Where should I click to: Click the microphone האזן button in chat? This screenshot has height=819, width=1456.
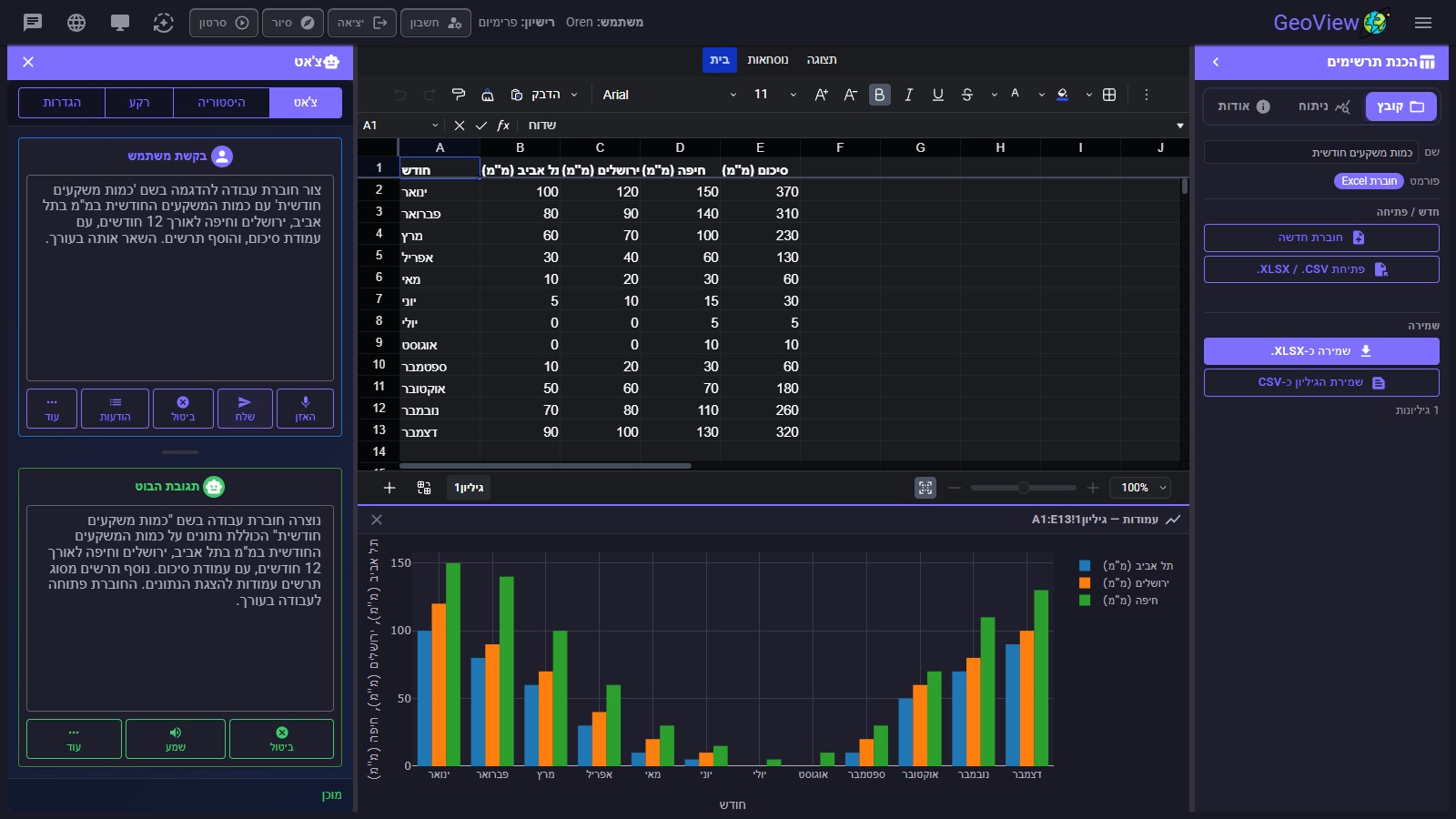[305, 408]
